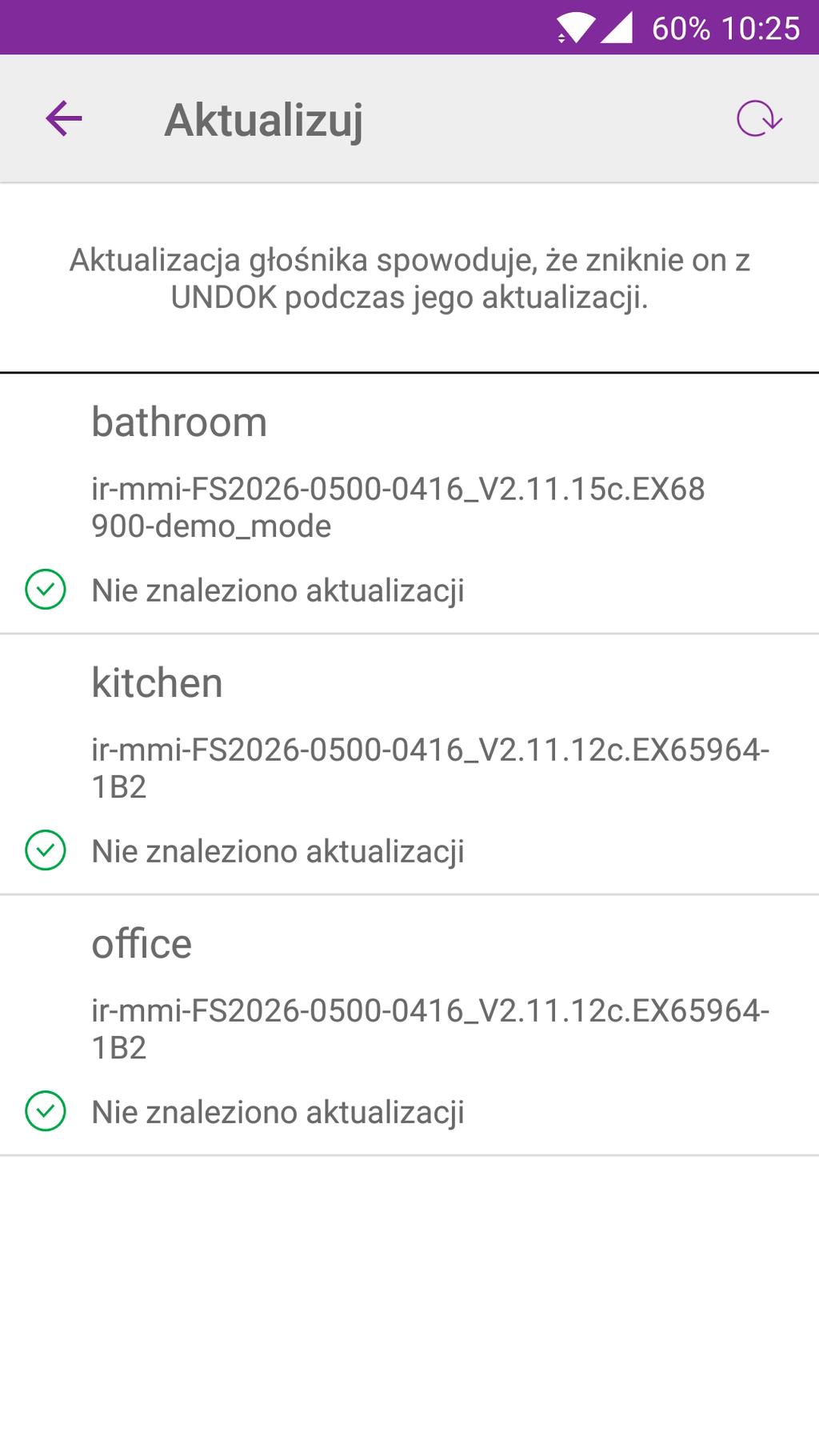819x1456 pixels.
Task: Tap the Wi-Fi status bar icon
Action: click(x=575, y=28)
